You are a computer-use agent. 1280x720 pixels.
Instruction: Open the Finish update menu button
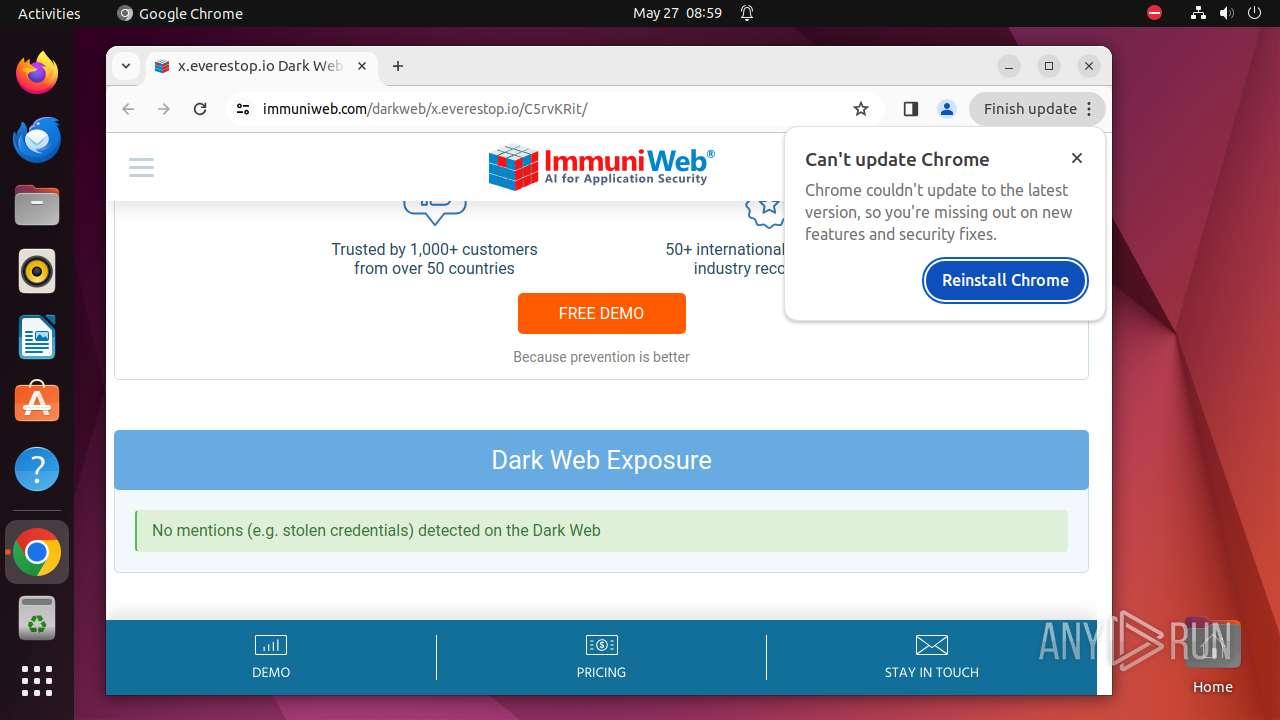[1037, 109]
